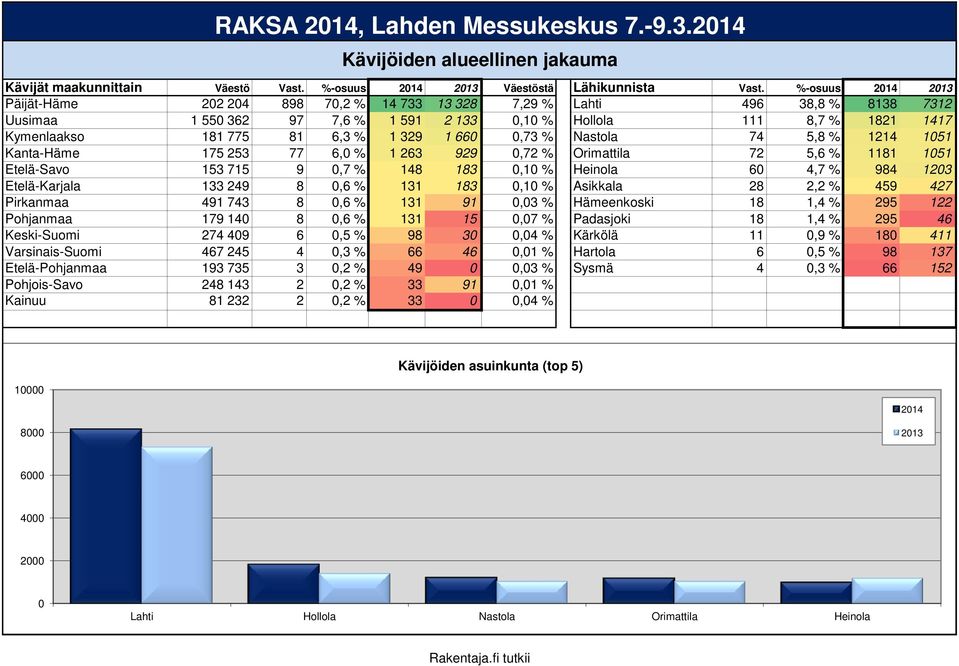Click the y-axis label '8000'
This screenshot has height=666, width=959.
pyautogui.click(x=32, y=433)
